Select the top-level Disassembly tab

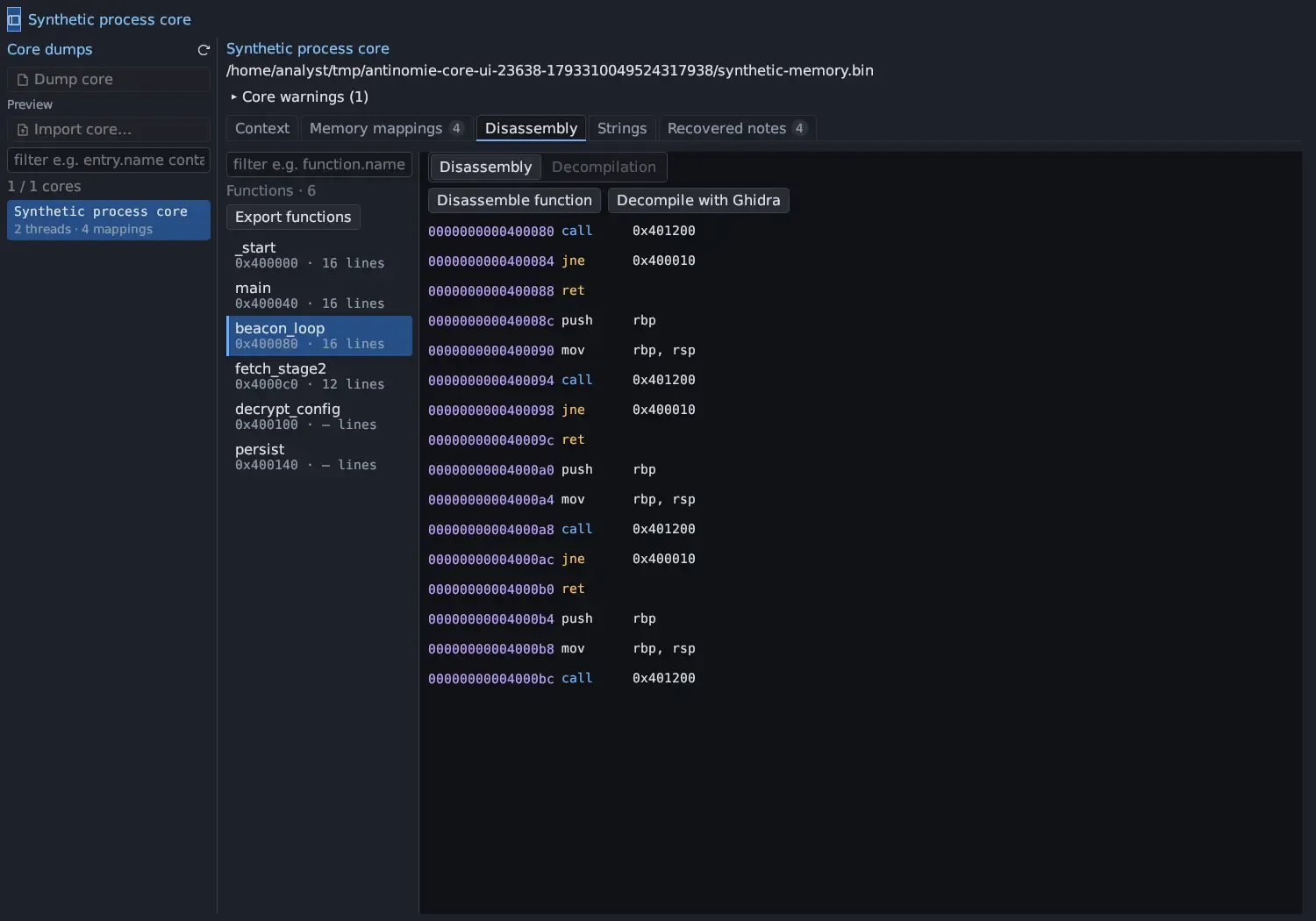coord(531,129)
